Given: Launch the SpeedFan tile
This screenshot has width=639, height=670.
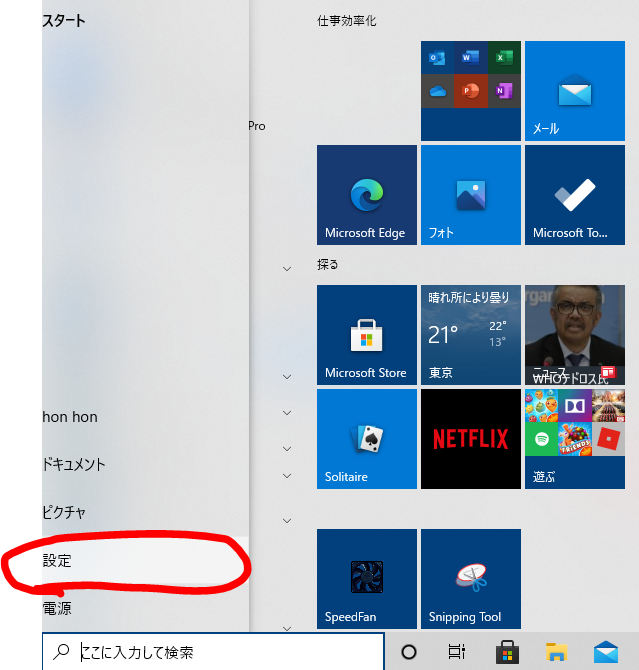Looking at the screenshot, I should tap(367, 579).
